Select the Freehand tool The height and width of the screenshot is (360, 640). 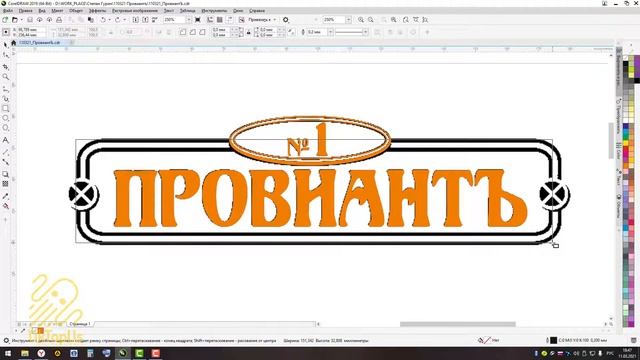coord(5,89)
